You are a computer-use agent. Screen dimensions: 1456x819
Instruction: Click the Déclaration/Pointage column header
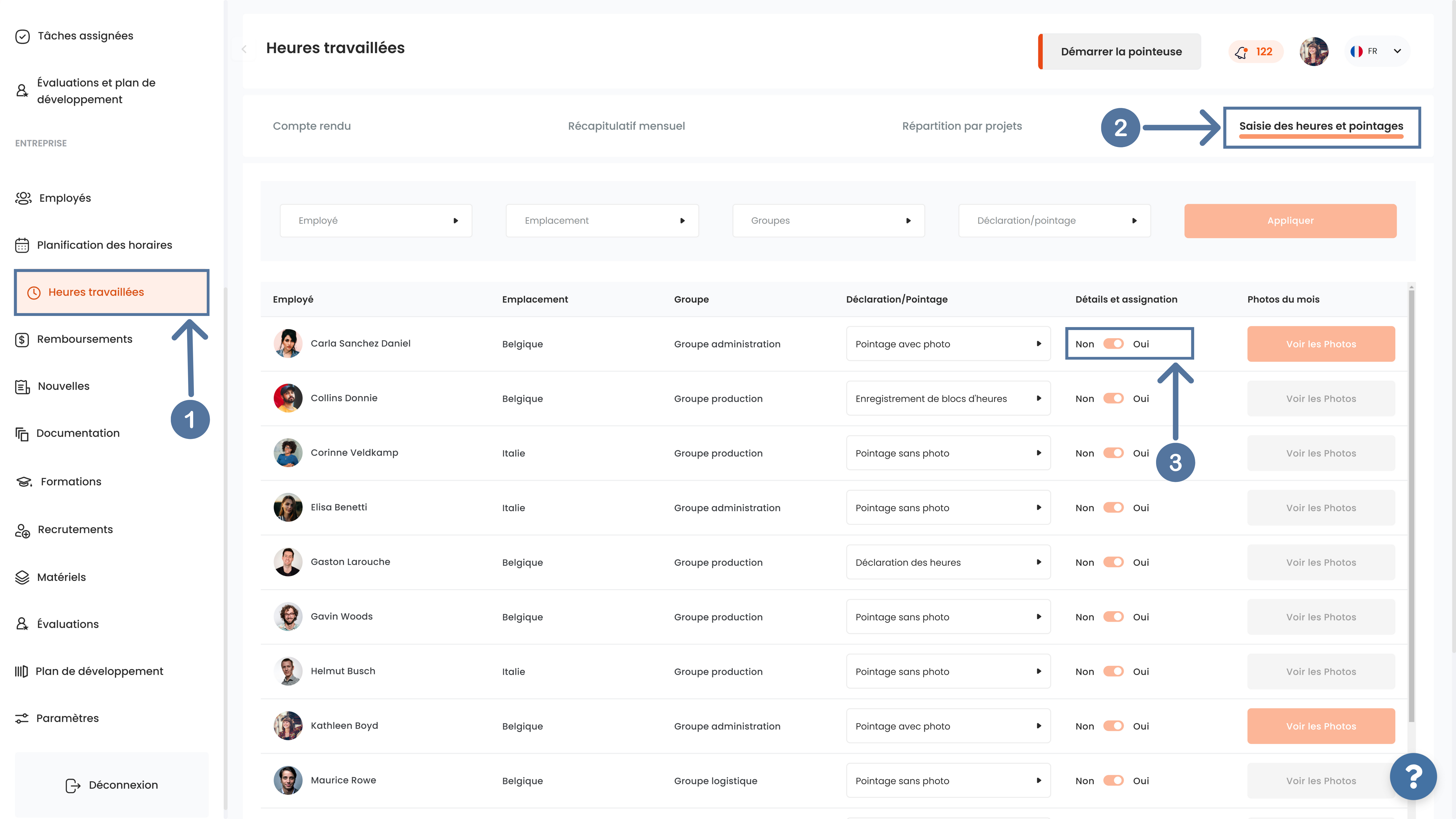coord(896,299)
